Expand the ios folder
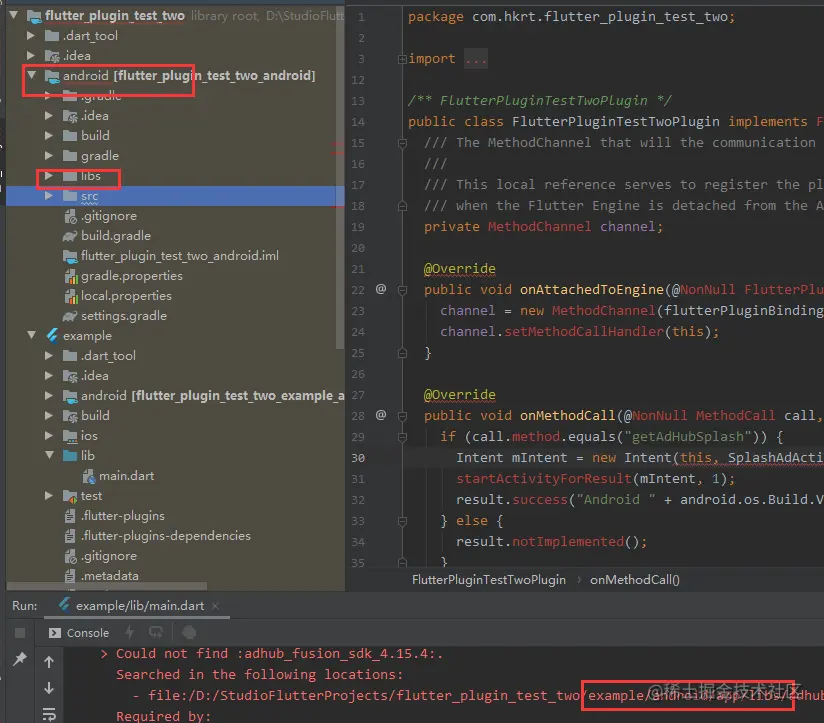824x723 pixels. 49,435
